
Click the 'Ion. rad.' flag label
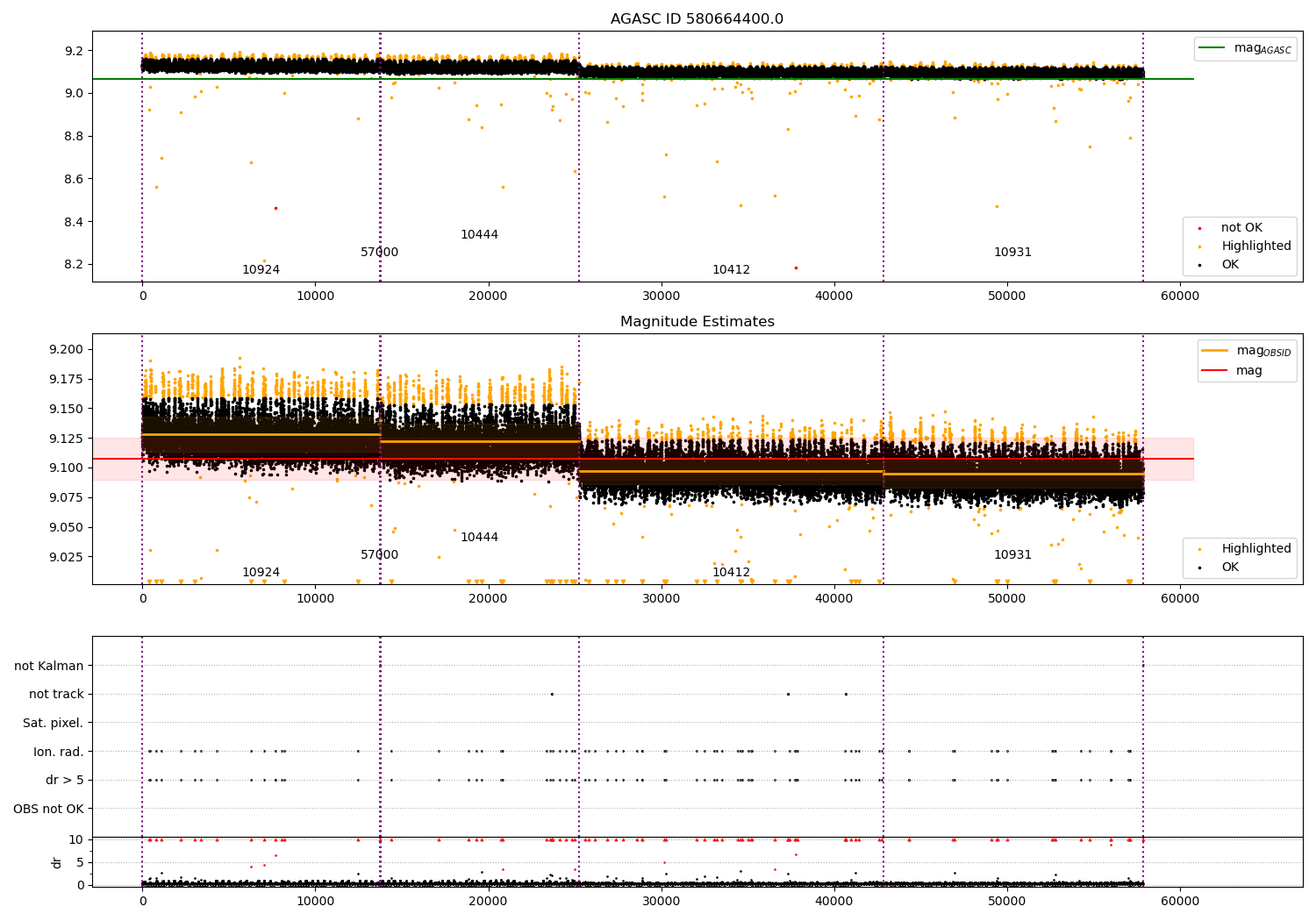[x=59, y=753]
